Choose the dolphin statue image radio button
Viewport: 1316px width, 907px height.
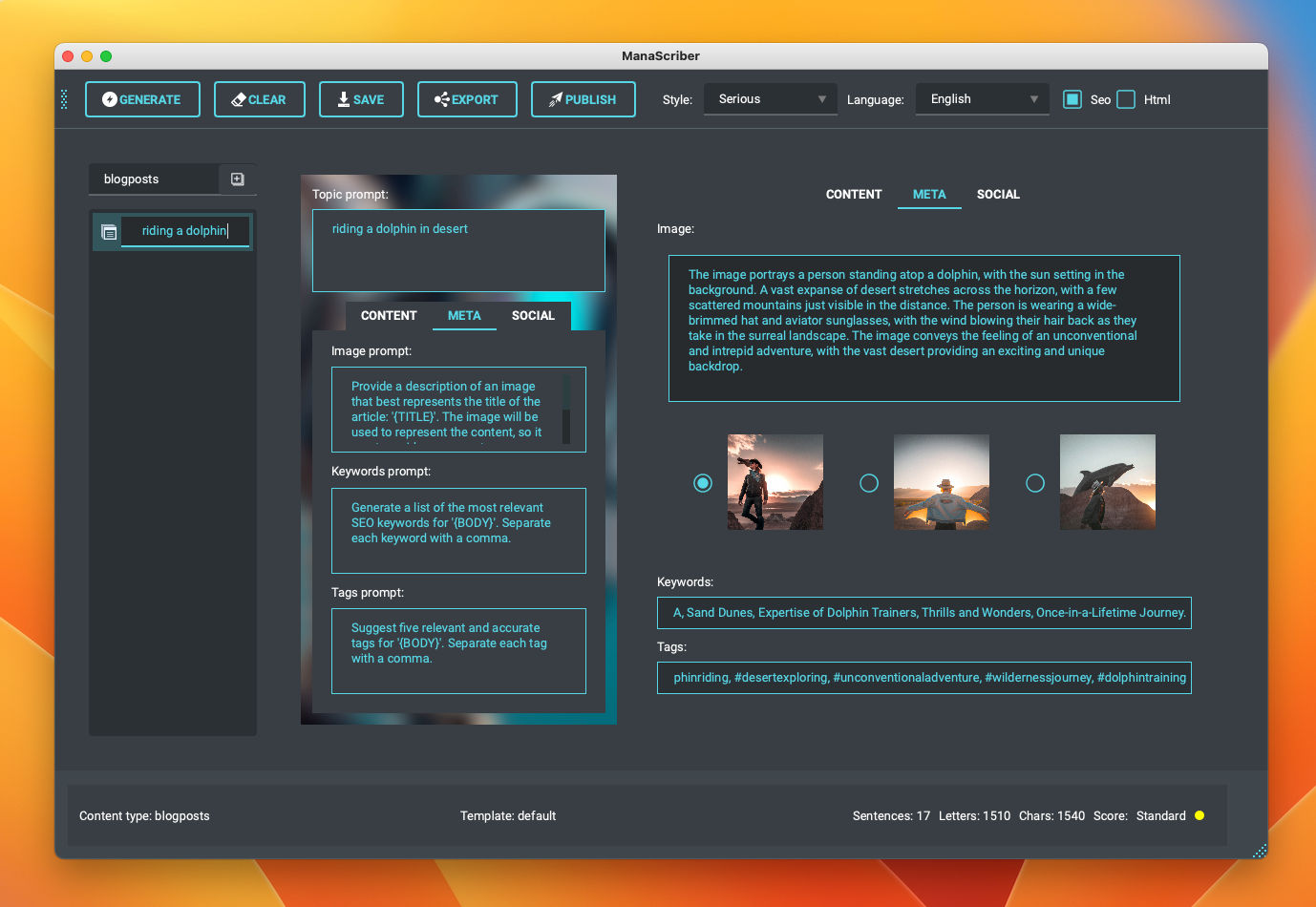pos(1035,483)
